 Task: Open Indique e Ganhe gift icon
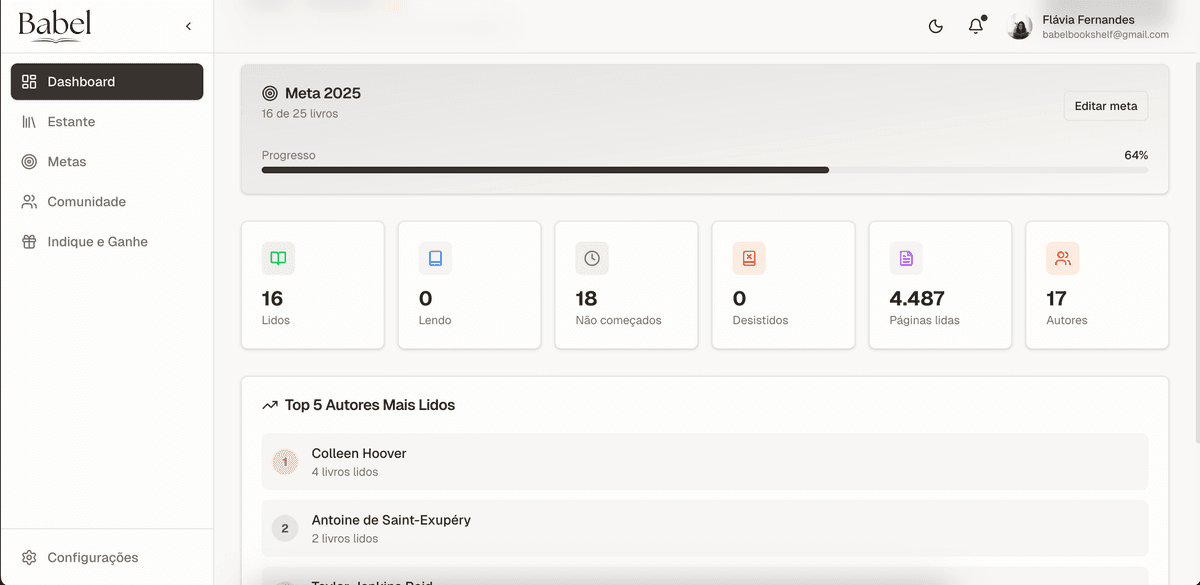(27, 241)
